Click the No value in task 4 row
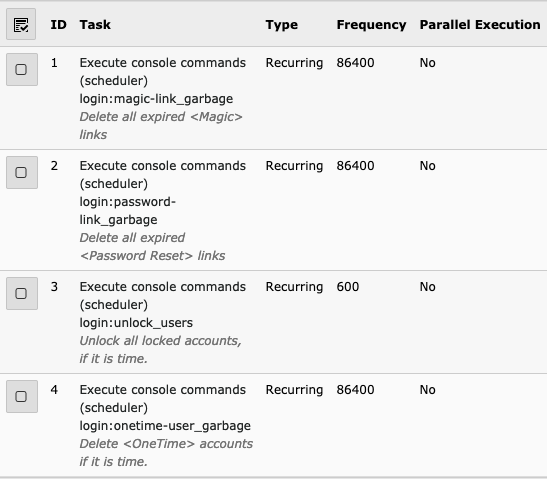The height and width of the screenshot is (479, 547). tap(427, 390)
